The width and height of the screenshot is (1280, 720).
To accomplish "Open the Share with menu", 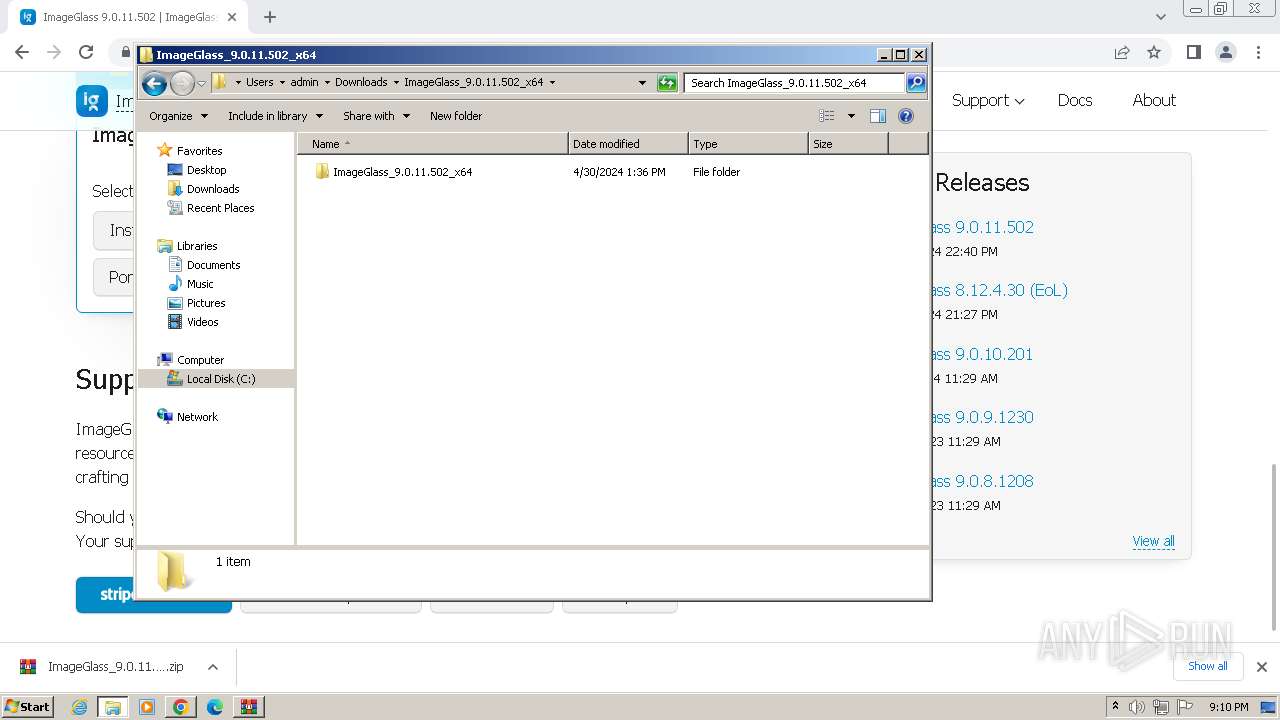I will pyautogui.click(x=376, y=116).
